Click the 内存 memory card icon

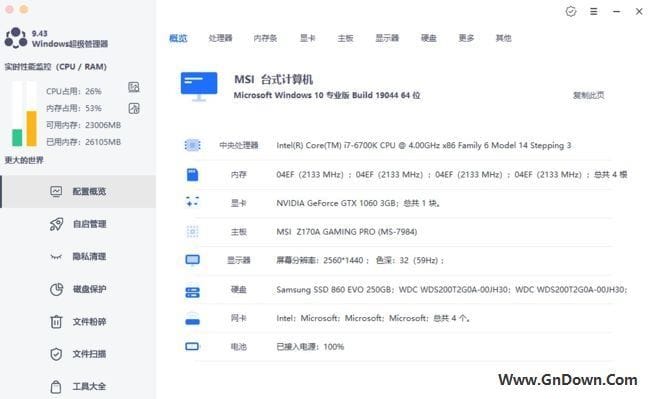[192, 175]
